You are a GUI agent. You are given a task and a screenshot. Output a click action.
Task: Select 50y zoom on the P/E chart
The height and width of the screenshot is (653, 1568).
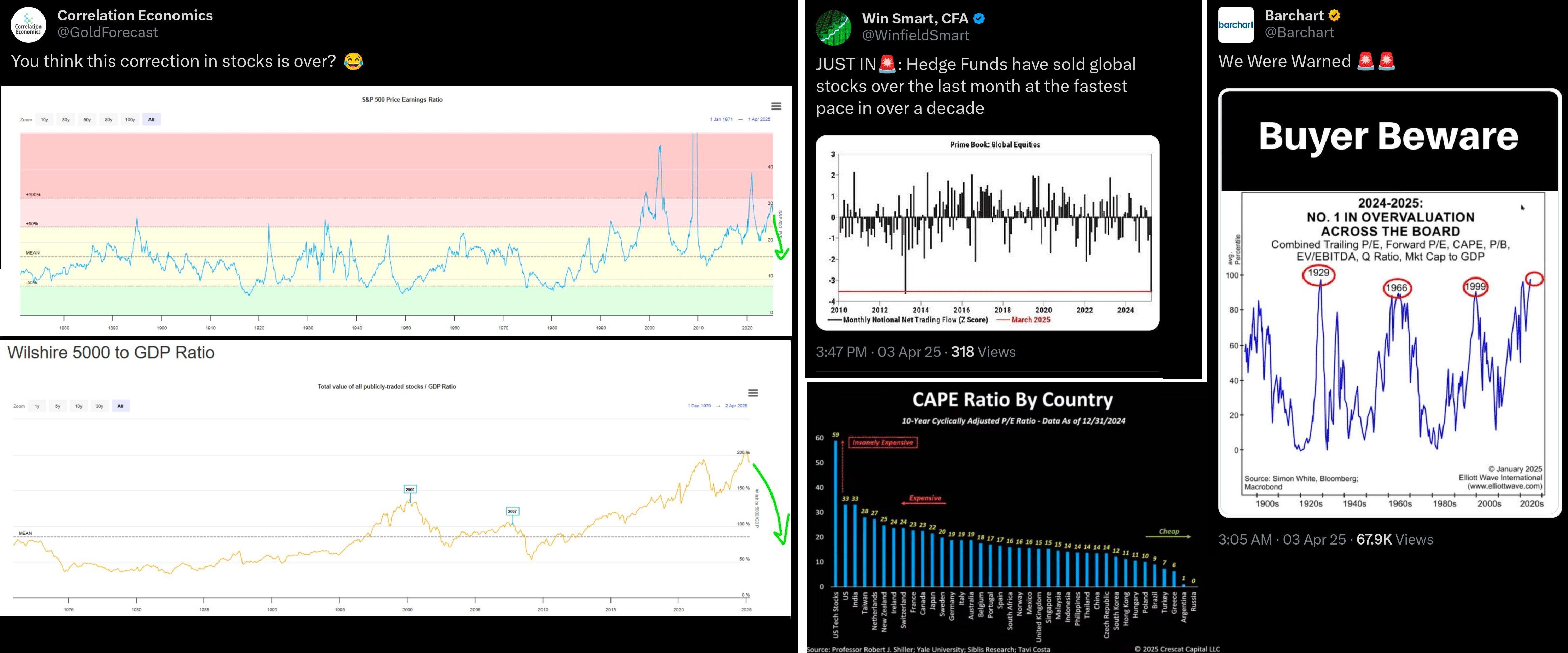pyautogui.click(x=87, y=120)
